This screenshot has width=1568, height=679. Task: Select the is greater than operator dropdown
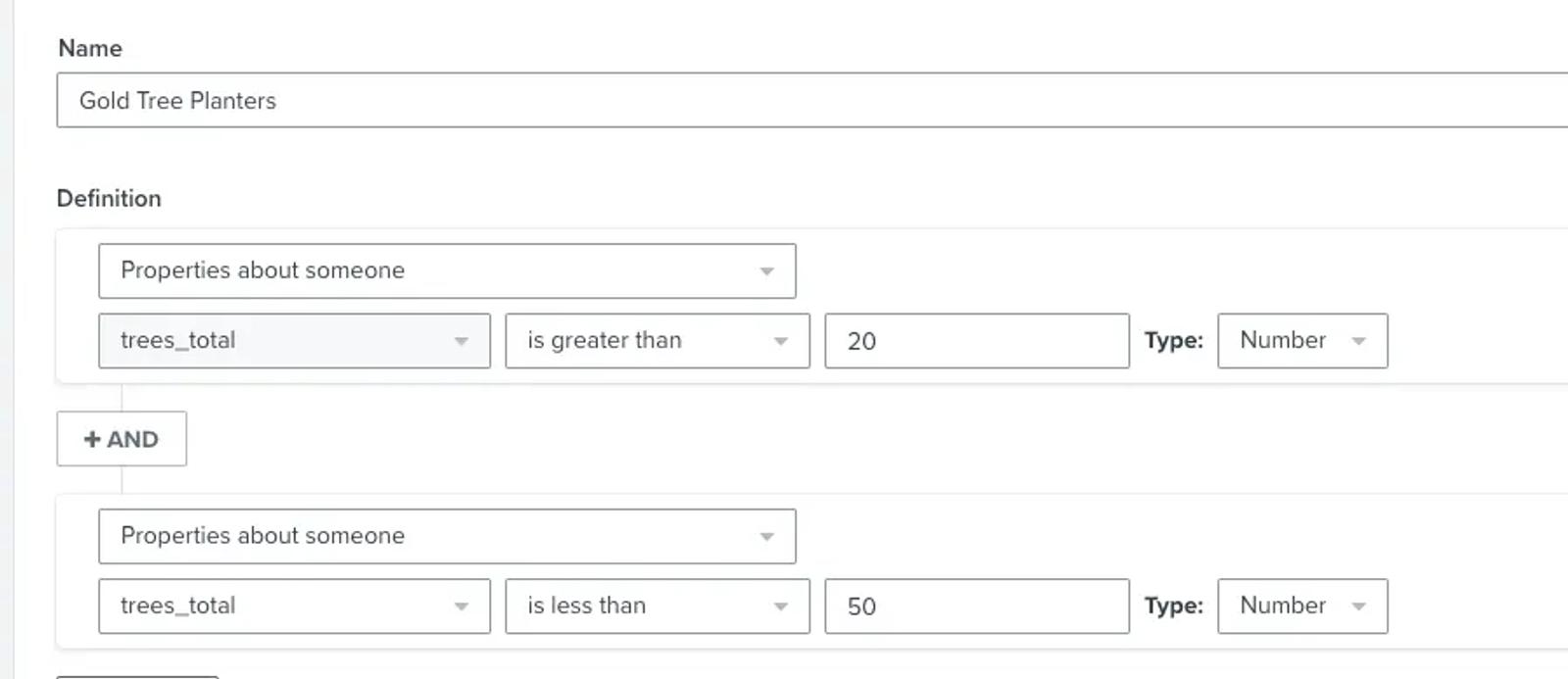pos(658,341)
